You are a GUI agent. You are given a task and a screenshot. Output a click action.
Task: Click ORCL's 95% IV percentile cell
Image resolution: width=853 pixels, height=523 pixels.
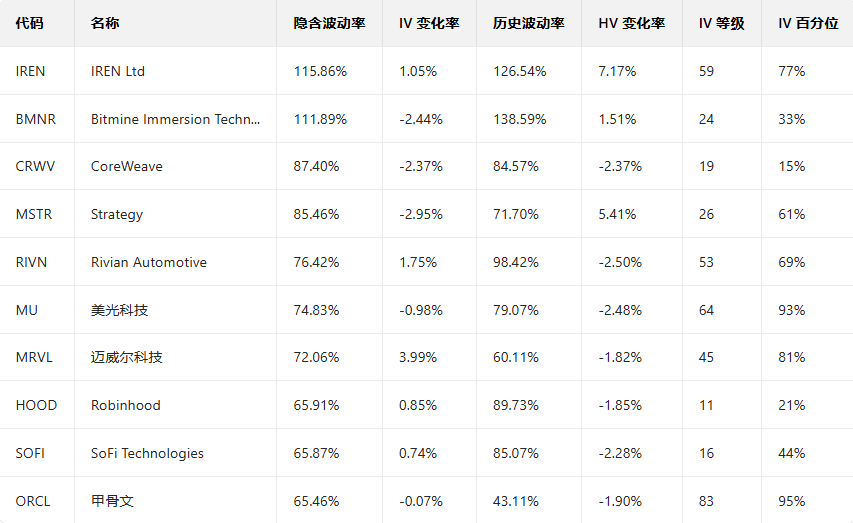(792, 500)
